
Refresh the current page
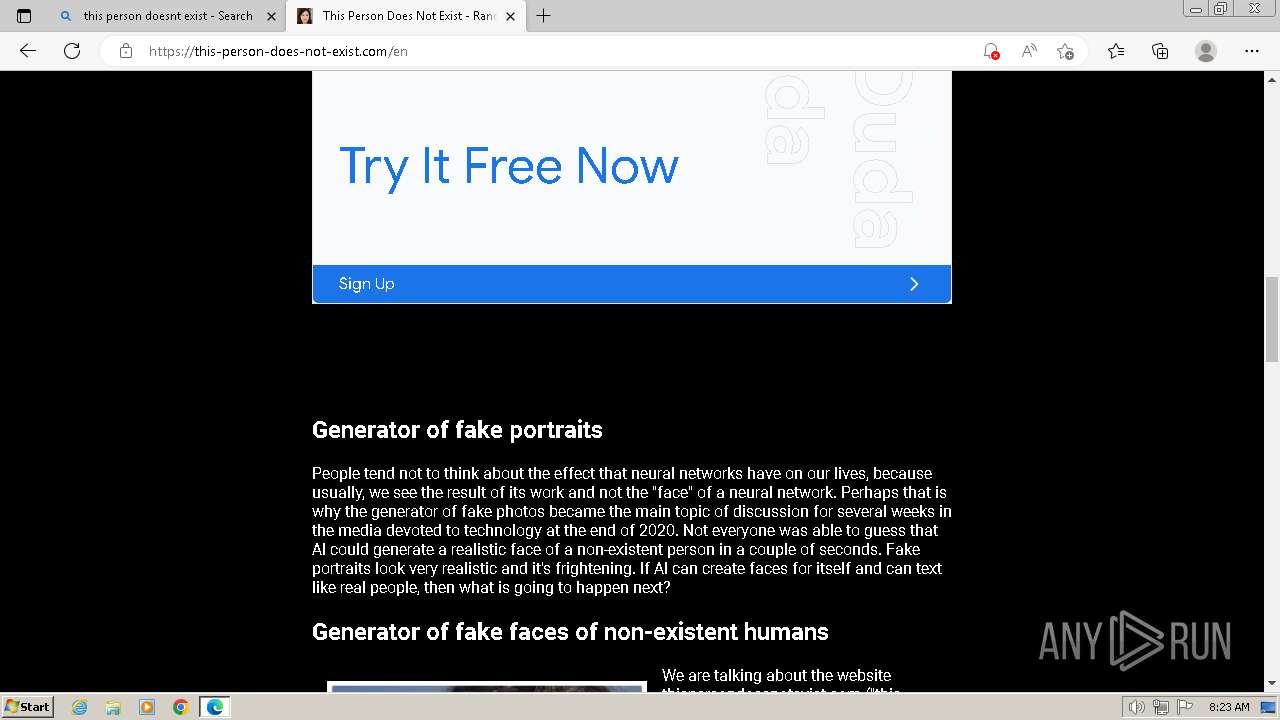coord(72,51)
